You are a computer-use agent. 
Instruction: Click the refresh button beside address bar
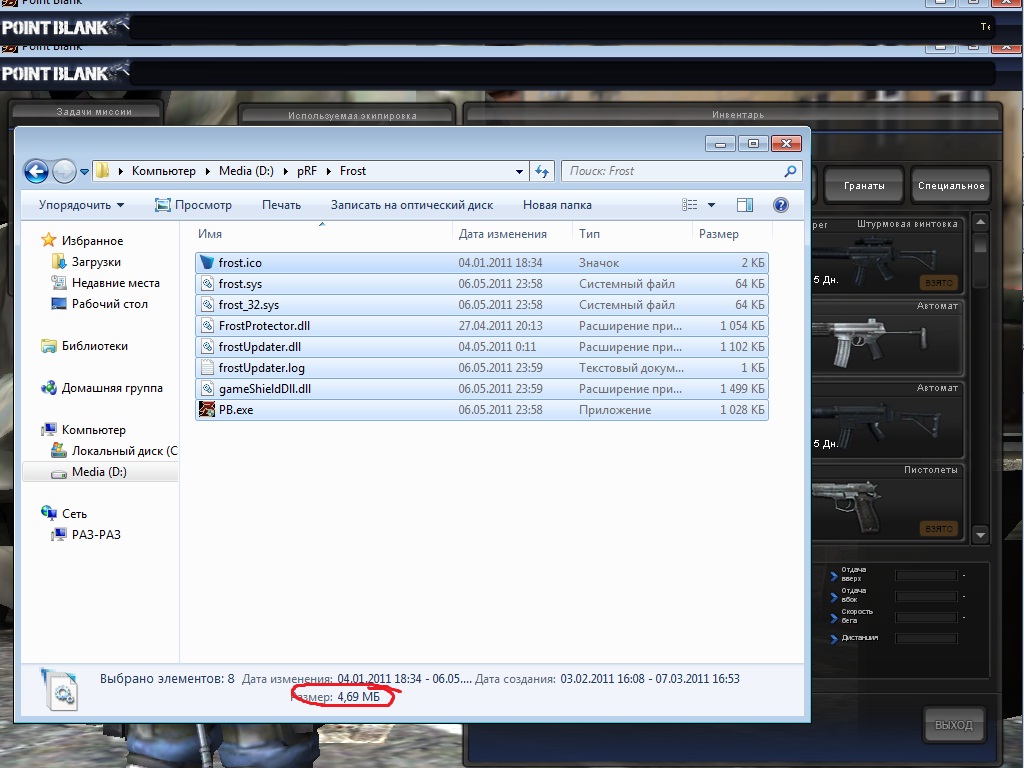click(x=543, y=171)
